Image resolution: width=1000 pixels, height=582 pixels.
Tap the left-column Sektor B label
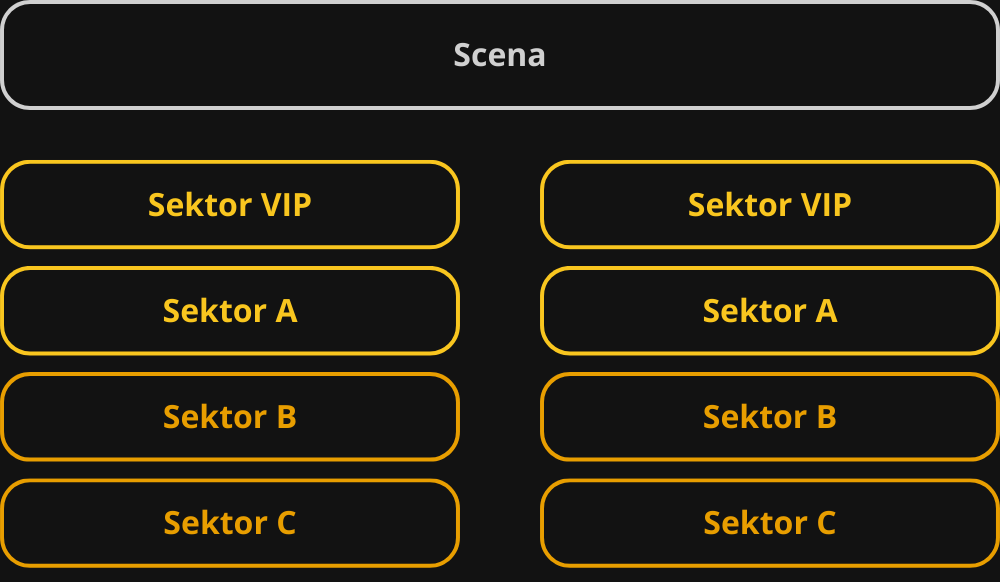coord(230,417)
